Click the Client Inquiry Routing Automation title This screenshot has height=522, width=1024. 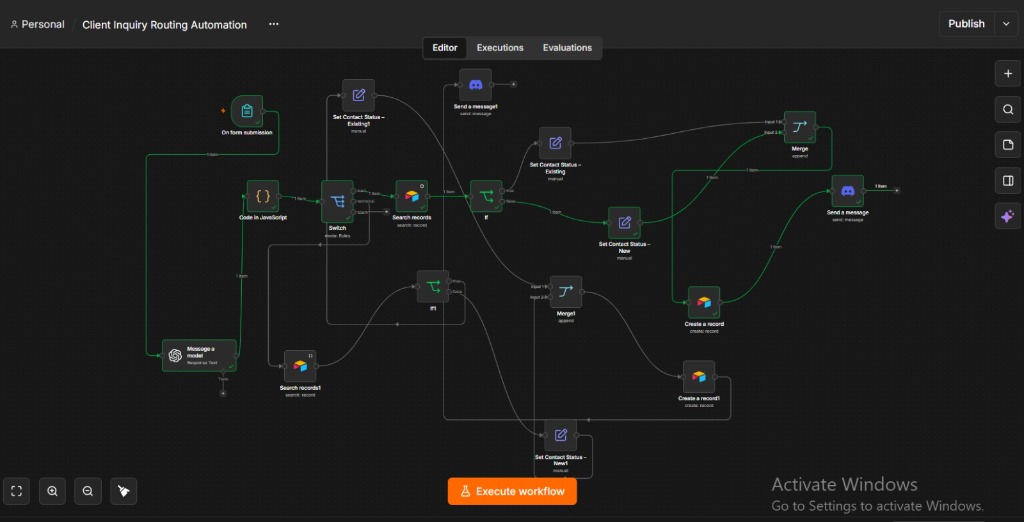click(165, 25)
